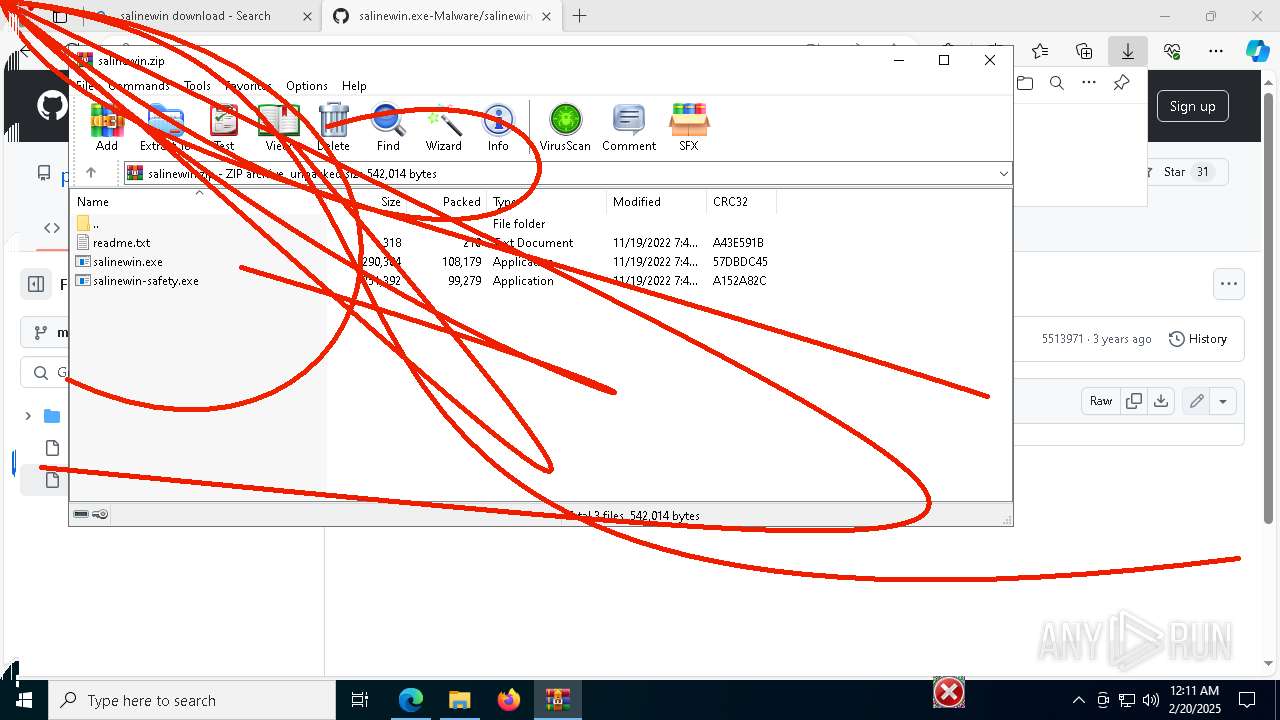The width and height of the screenshot is (1280, 720).
Task: Run Test on the archive
Action: pyautogui.click(x=224, y=127)
